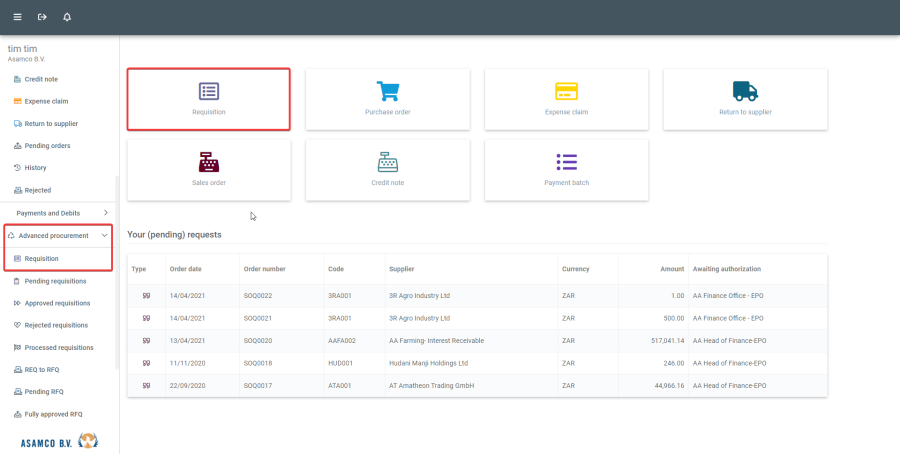
Task: Open the Sales order register tile
Action: 209,170
